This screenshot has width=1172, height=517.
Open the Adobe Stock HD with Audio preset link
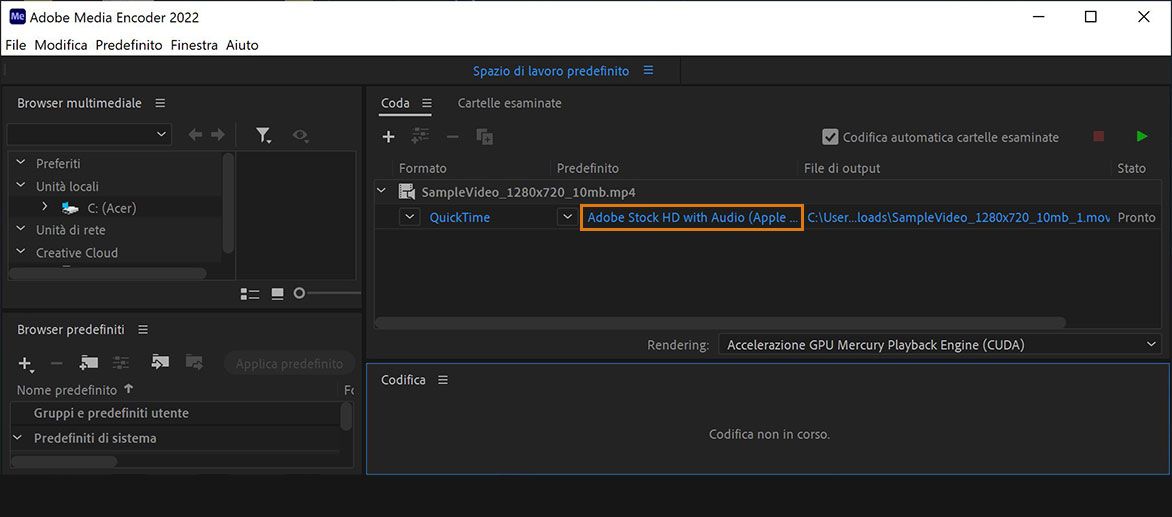point(691,217)
